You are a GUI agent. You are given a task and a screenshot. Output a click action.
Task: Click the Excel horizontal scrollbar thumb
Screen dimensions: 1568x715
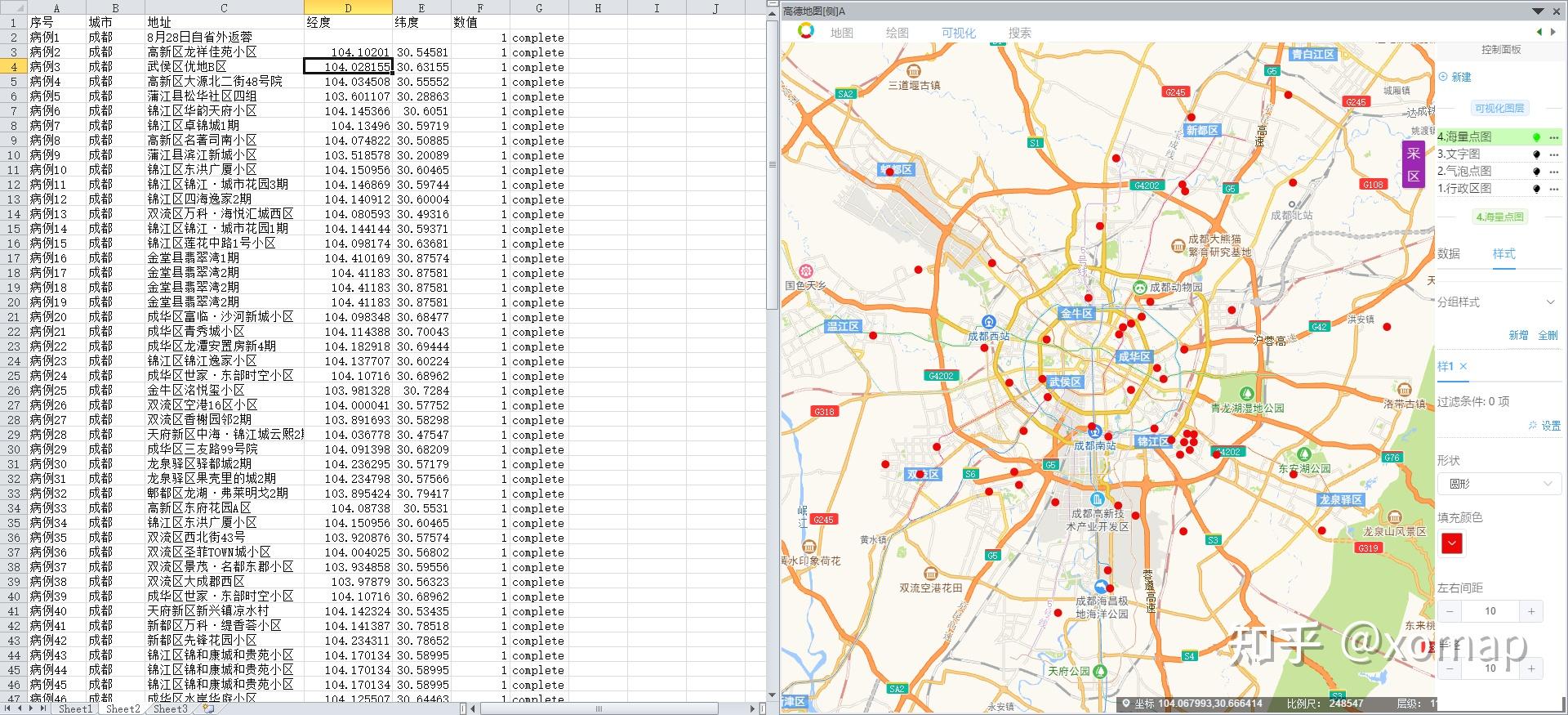[x=598, y=708]
